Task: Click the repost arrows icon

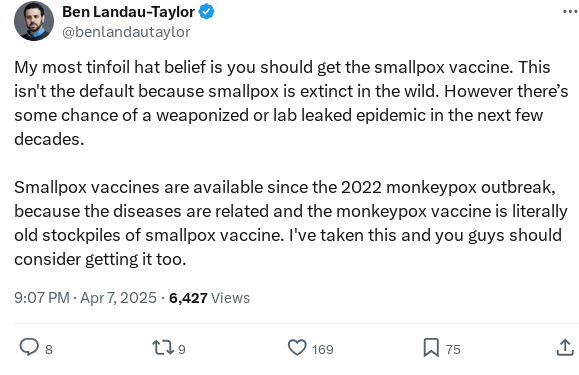Action: click(x=163, y=347)
